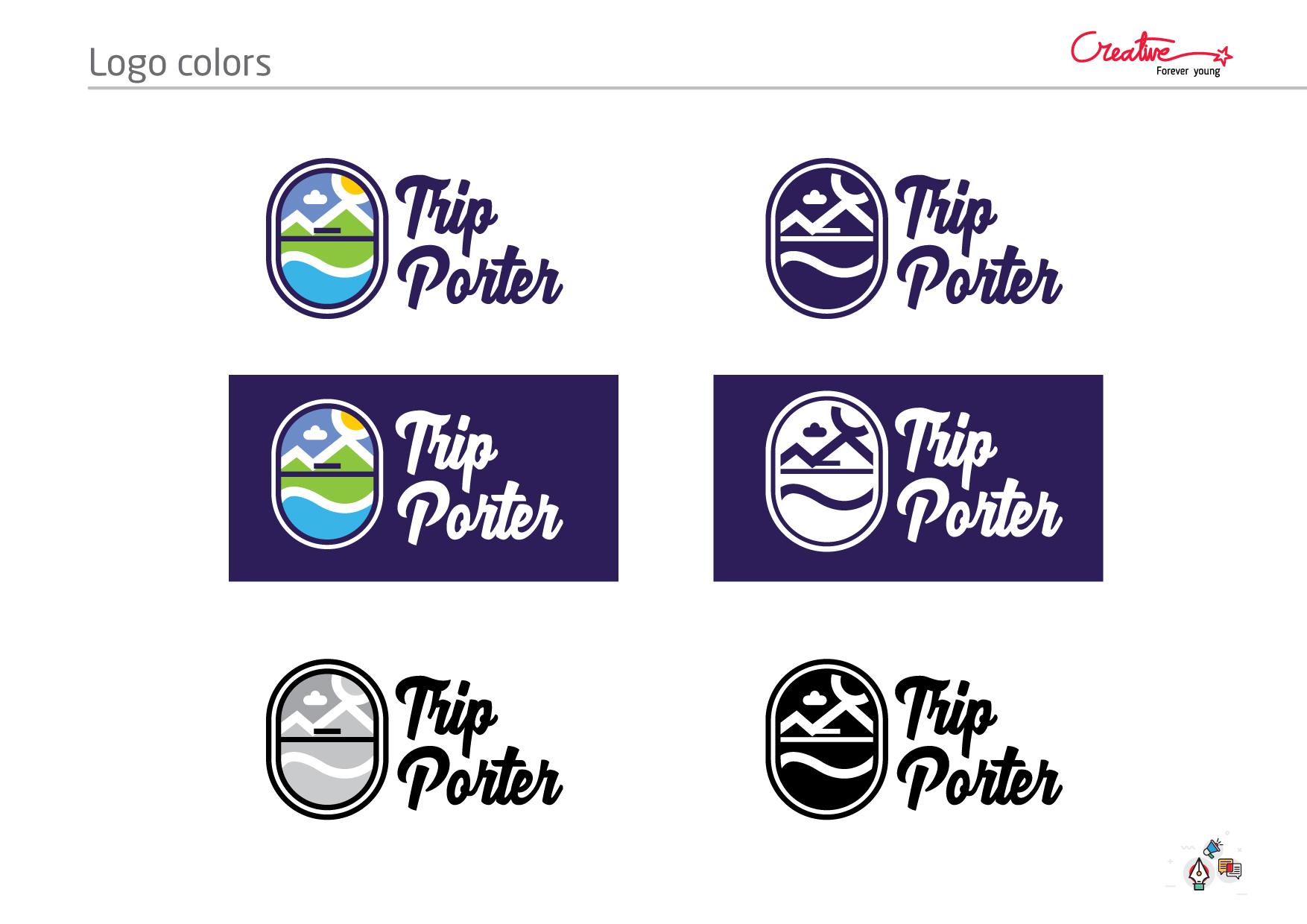
Task: Click the grayscale window emblem
Action: tap(328, 739)
